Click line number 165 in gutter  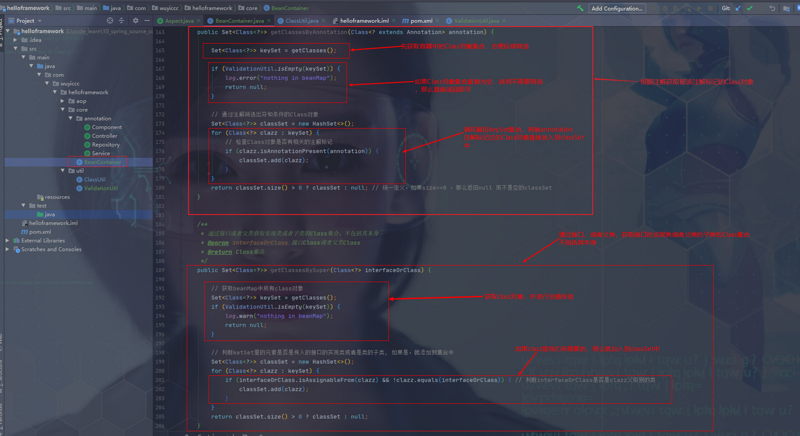(160, 50)
